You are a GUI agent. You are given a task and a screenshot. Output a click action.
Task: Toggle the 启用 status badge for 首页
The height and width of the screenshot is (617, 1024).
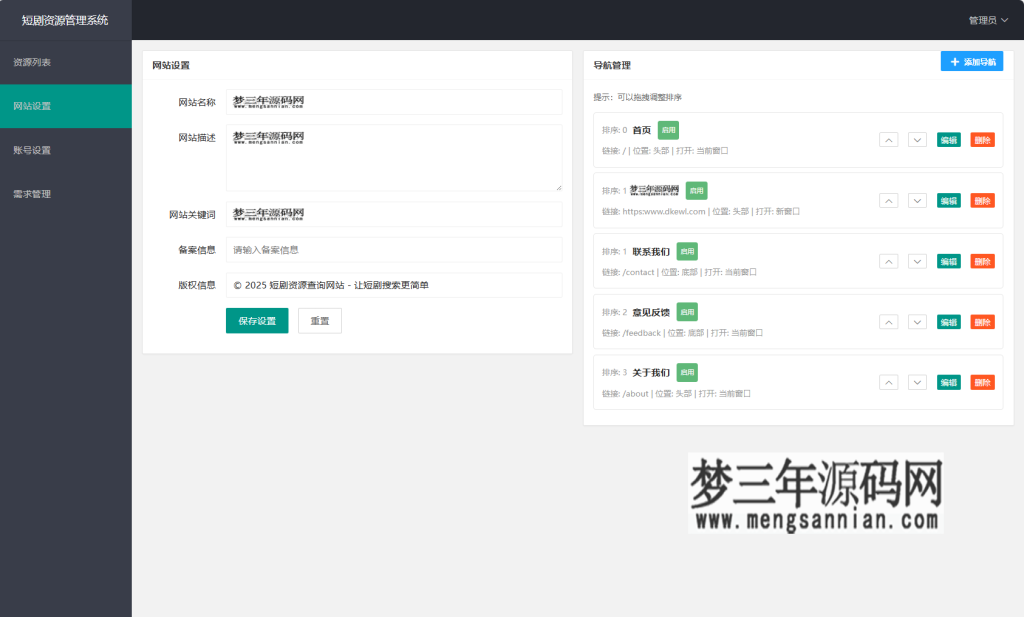pyautogui.click(x=668, y=130)
